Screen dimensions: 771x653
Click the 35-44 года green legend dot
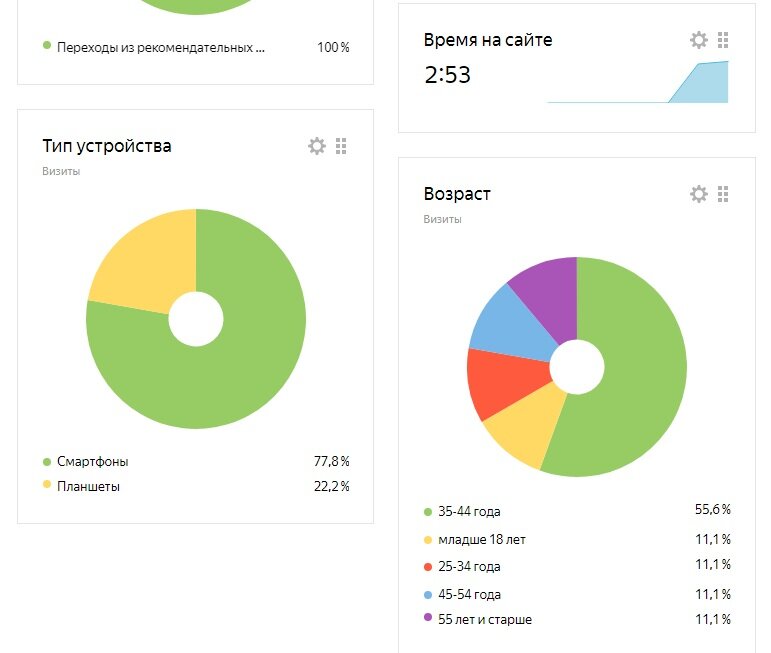(x=428, y=512)
